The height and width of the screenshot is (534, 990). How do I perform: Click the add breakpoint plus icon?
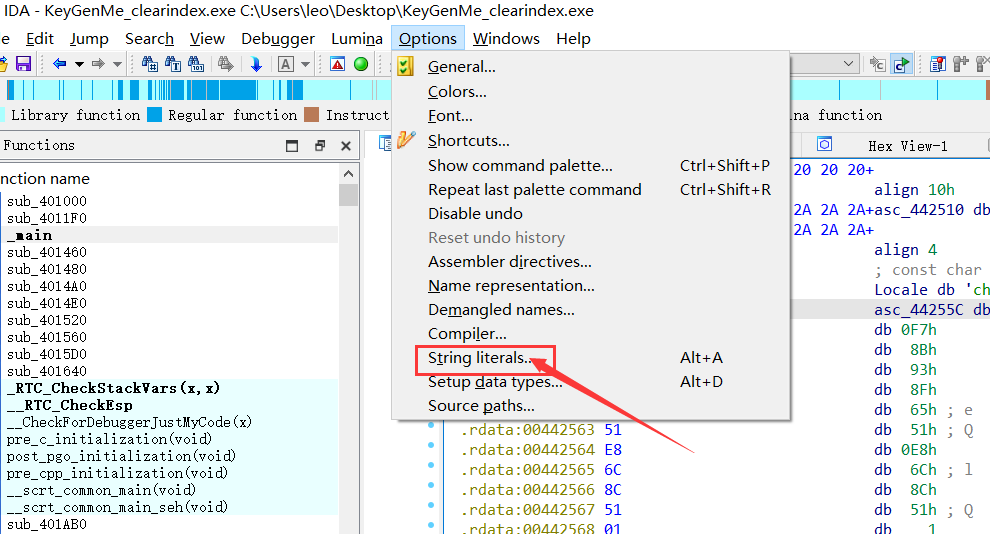click(x=961, y=64)
